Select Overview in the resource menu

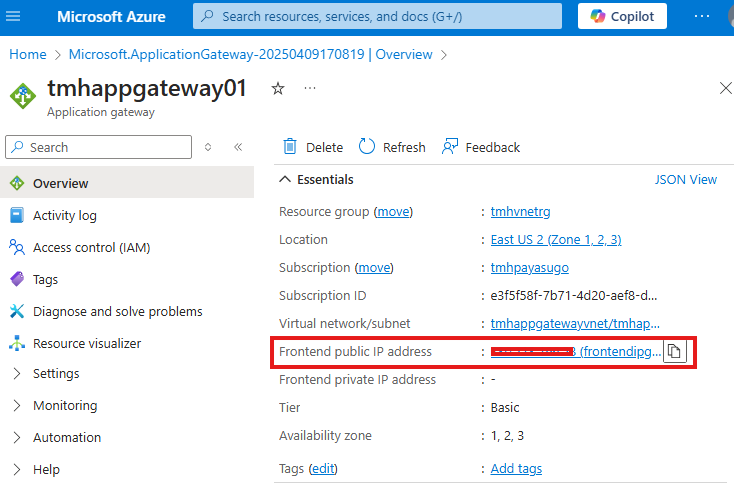127,183
